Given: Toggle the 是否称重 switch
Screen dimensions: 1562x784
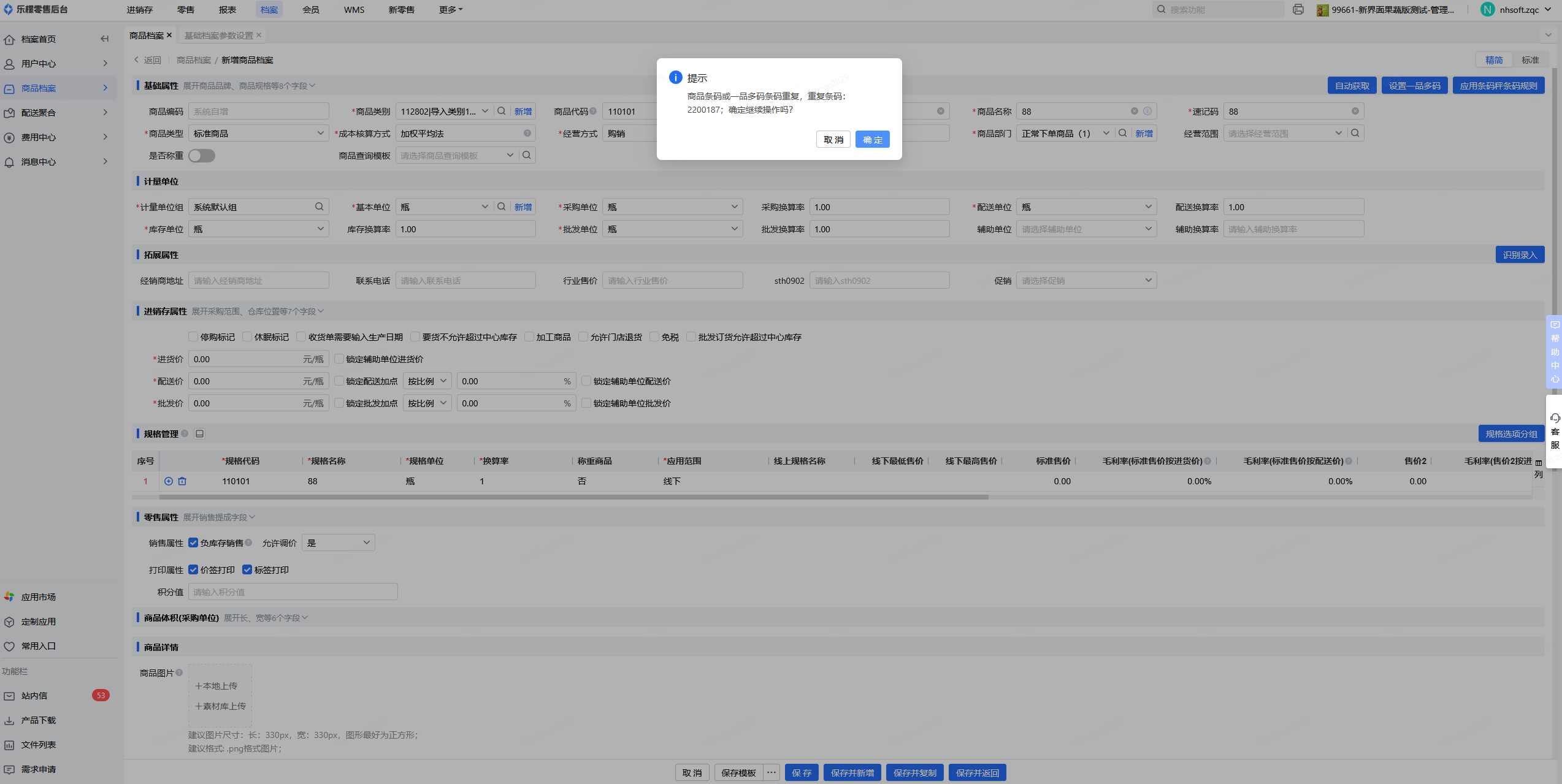Looking at the screenshot, I should click(x=201, y=156).
